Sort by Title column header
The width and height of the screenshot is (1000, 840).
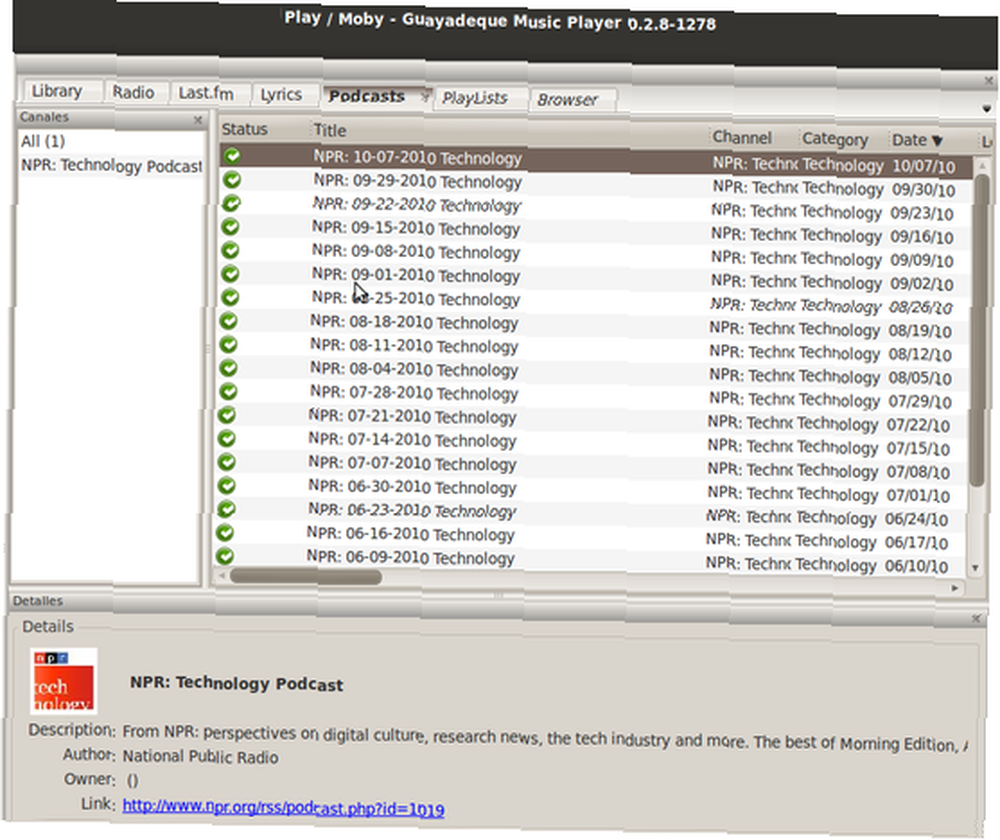[330, 130]
